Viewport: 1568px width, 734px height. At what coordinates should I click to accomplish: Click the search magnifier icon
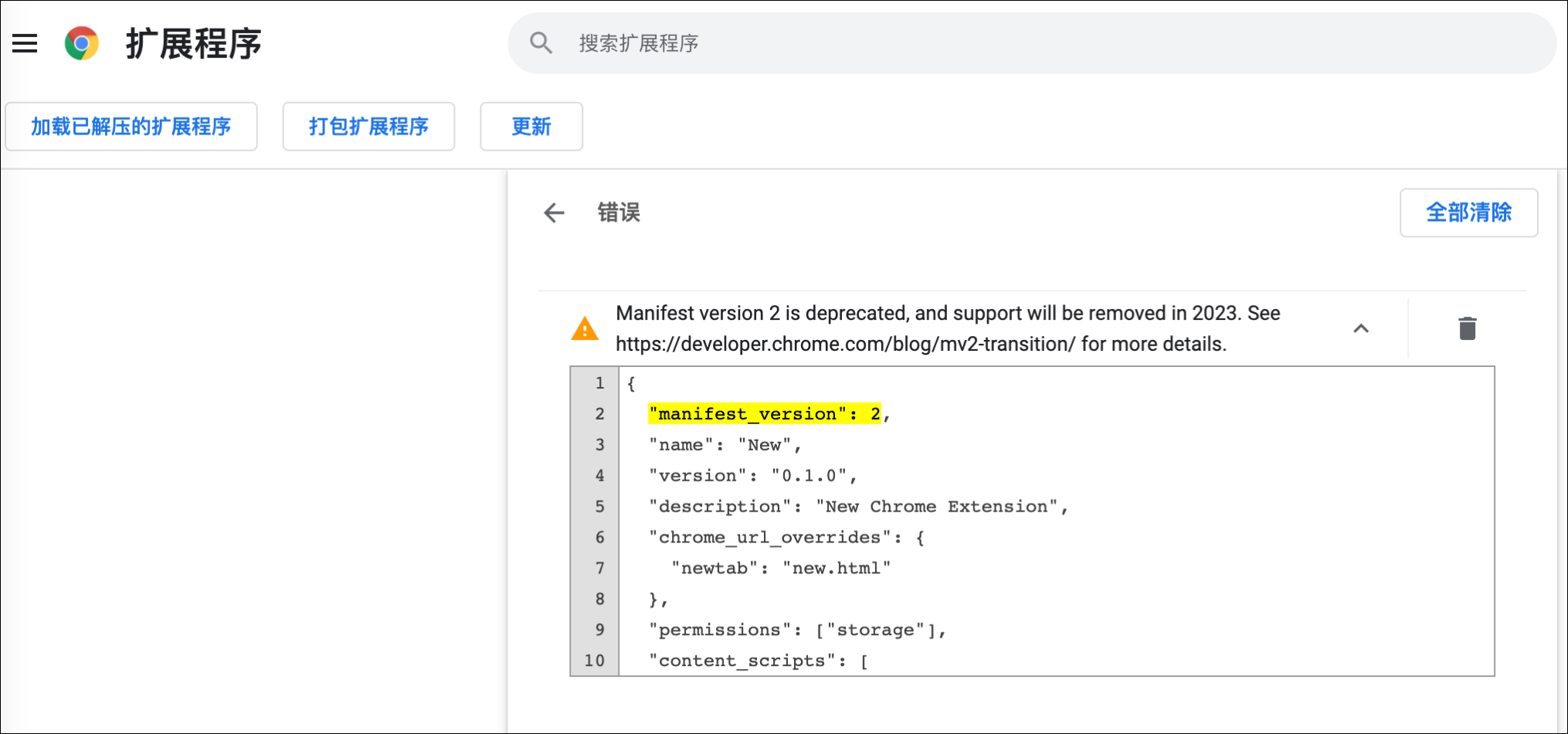541,42
